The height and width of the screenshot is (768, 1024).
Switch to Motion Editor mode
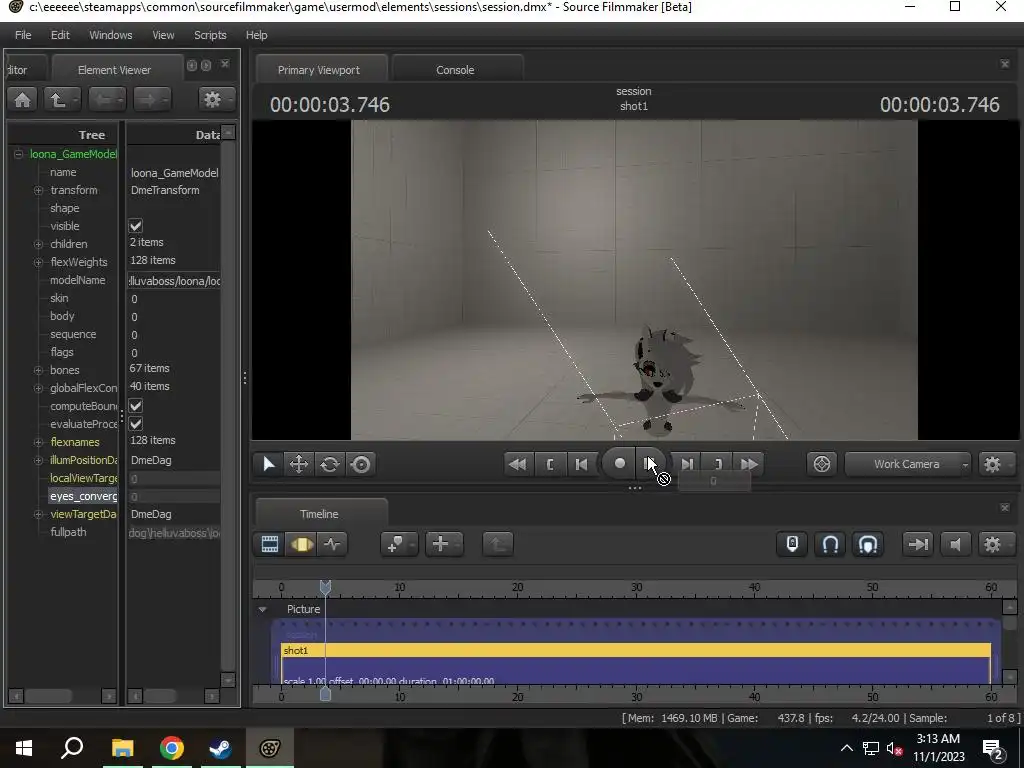click(301, 544)
